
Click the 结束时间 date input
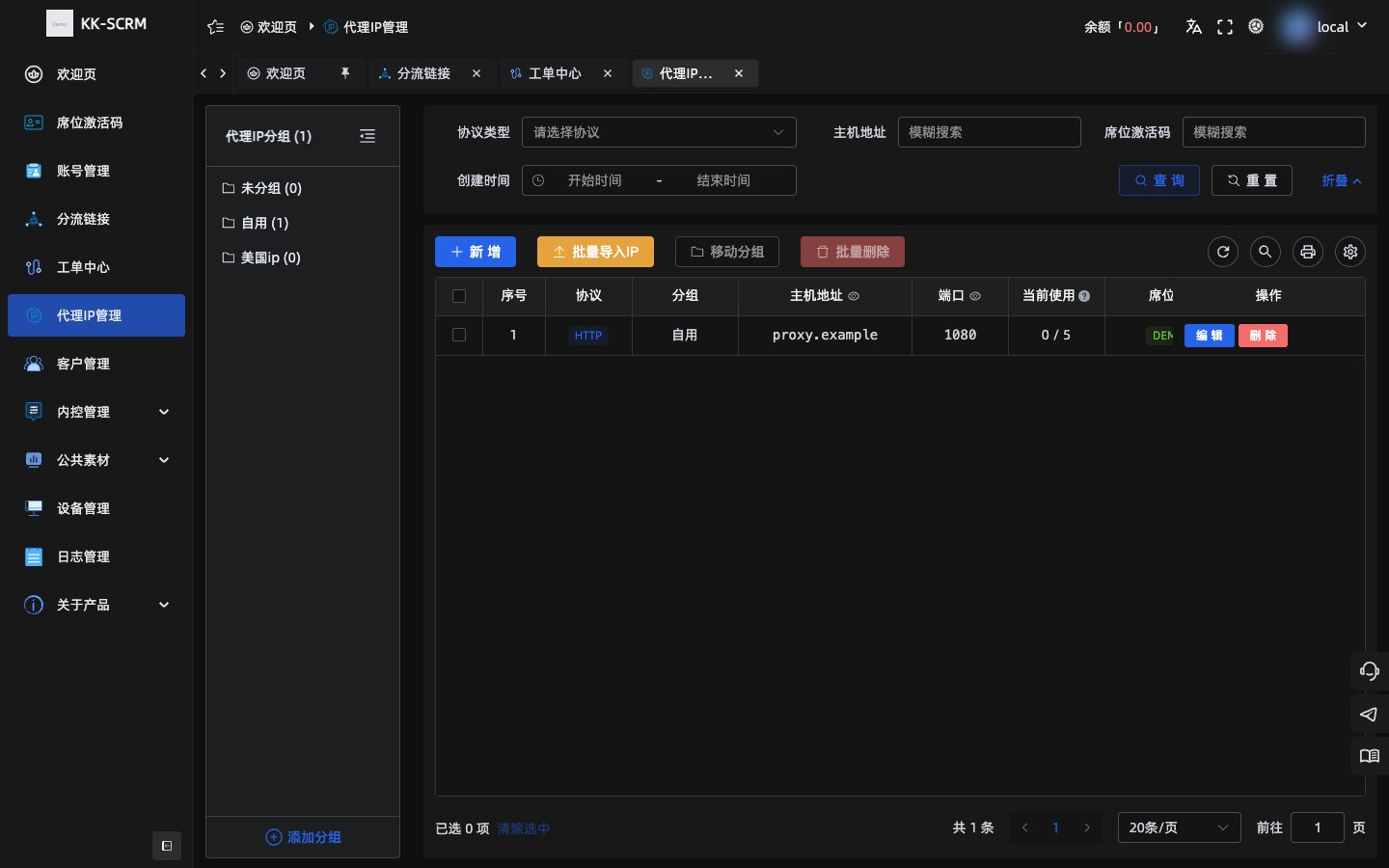click(723, 180)
